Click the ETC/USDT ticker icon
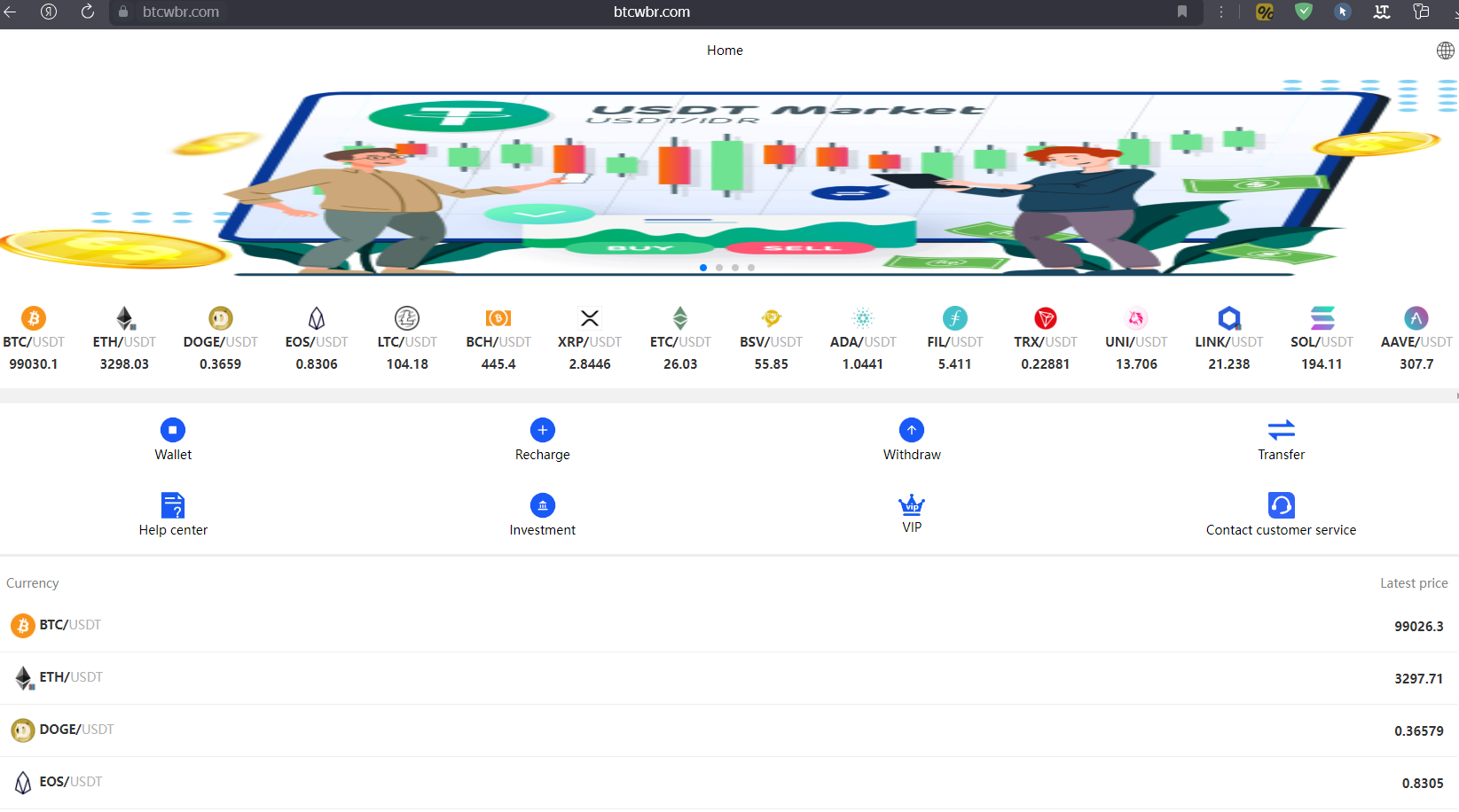Image resolution: width=1459 pixels, height=812 pixels. click(x=680, y=317)
